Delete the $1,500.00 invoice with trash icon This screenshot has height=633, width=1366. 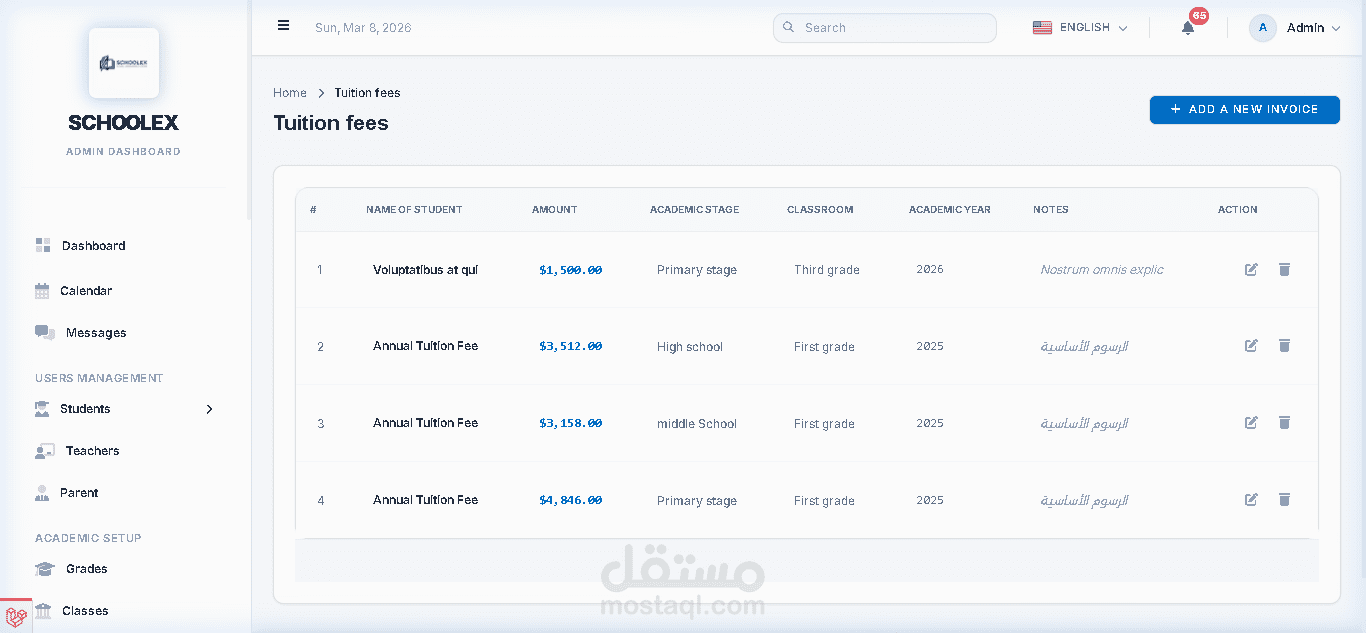[1285, 269]
